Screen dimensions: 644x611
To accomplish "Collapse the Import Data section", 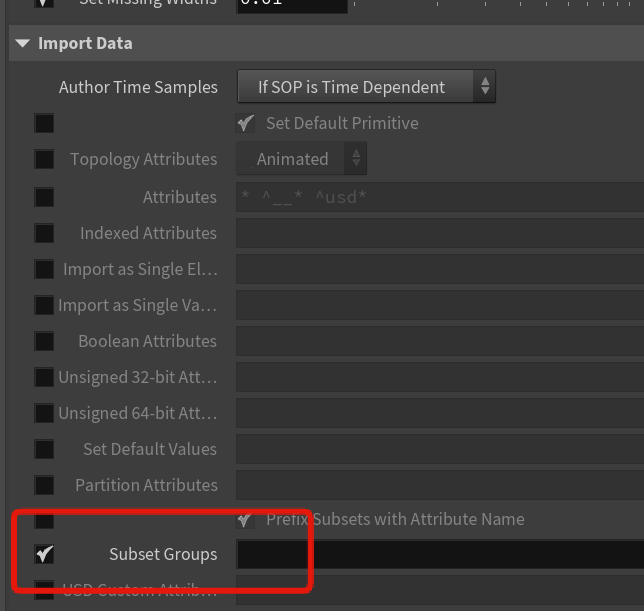I will 23,43.
